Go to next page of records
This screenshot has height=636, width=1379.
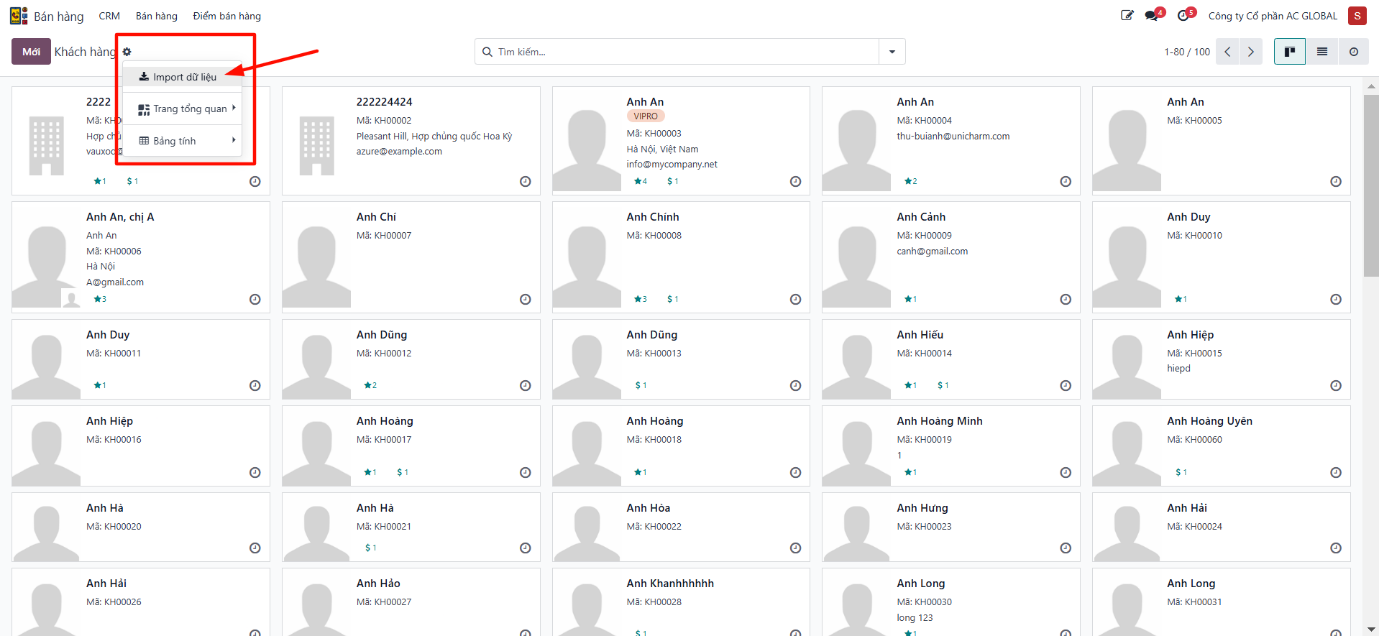pyautogui.click(x=1251, y=52)
